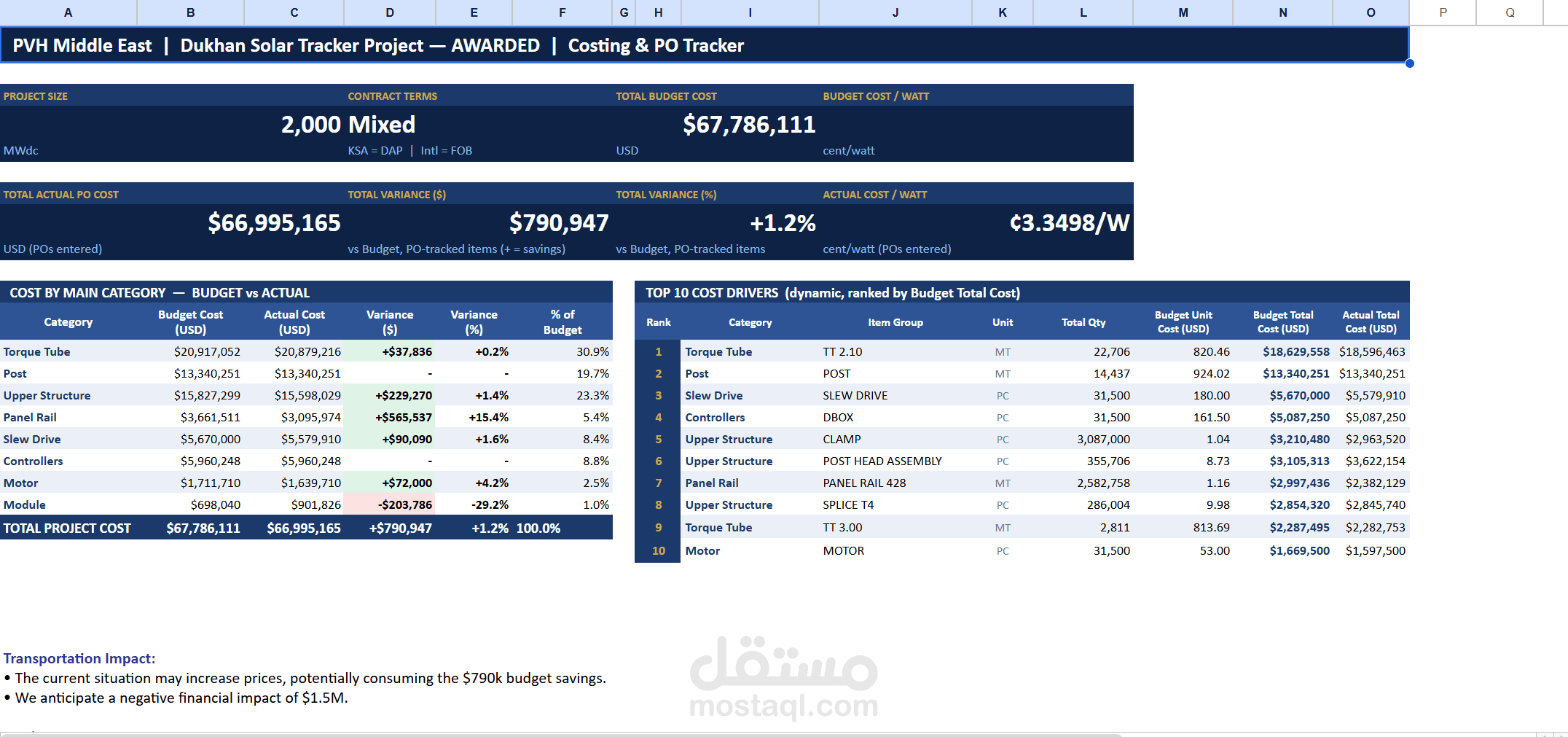Click the TT 2.10 item group cell
The height and width of the screenshot is (737, 1568).
click(842, 351)
